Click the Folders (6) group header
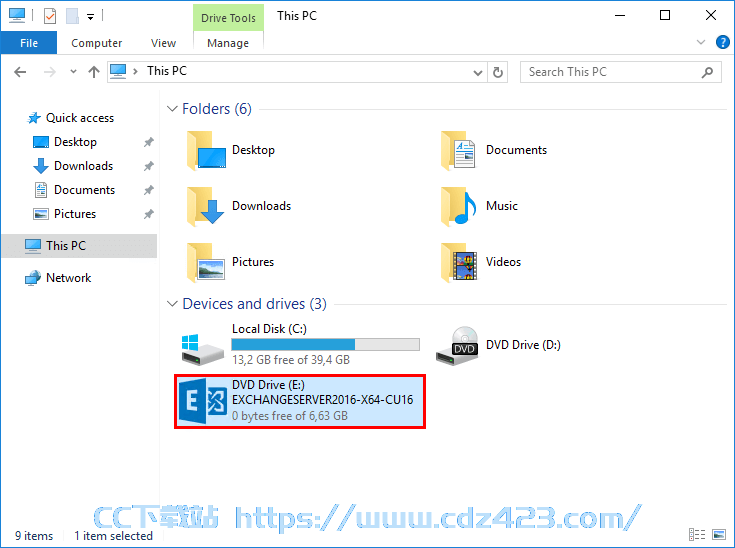This screenshot has height=548, width=735. tap(217, 109)
